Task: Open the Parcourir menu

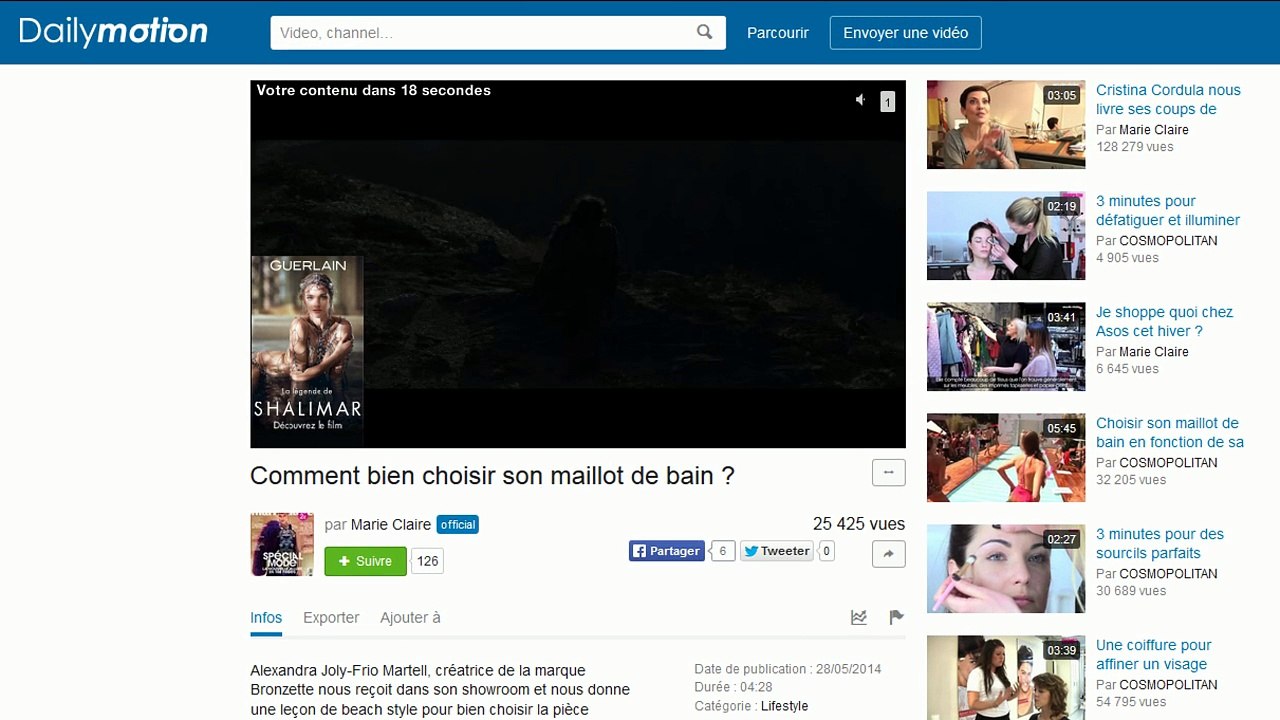Action: pyautogui.click(x=778, y=32)
